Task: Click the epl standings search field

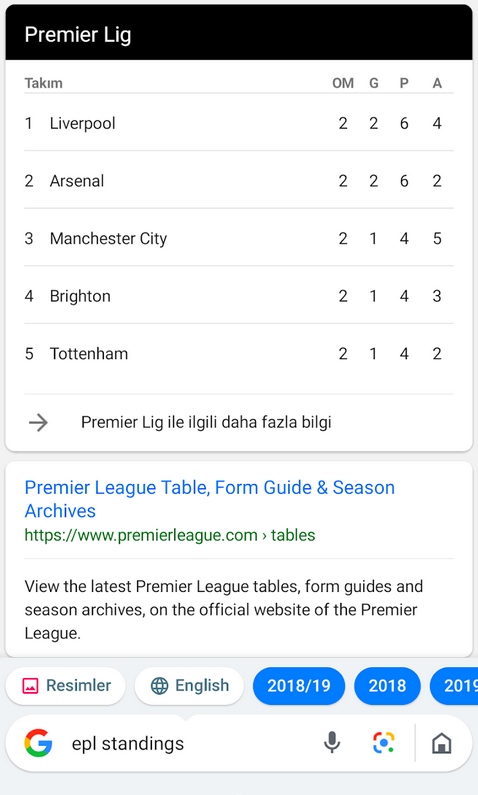Action: pyautogui.click(x=193, y=744)
